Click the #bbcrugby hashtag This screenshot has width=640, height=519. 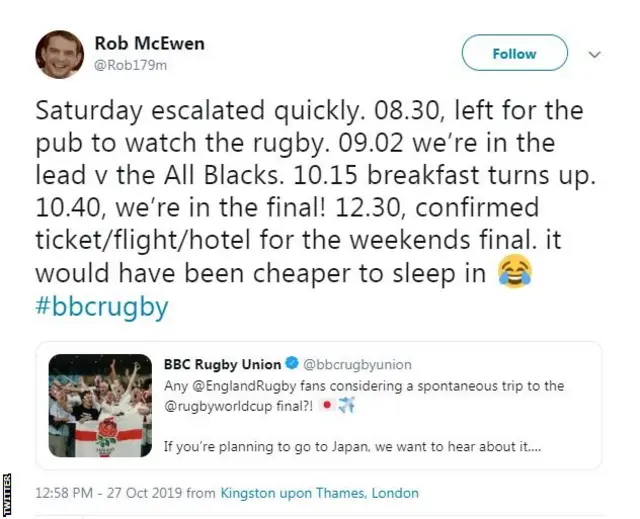click(102, 306)
